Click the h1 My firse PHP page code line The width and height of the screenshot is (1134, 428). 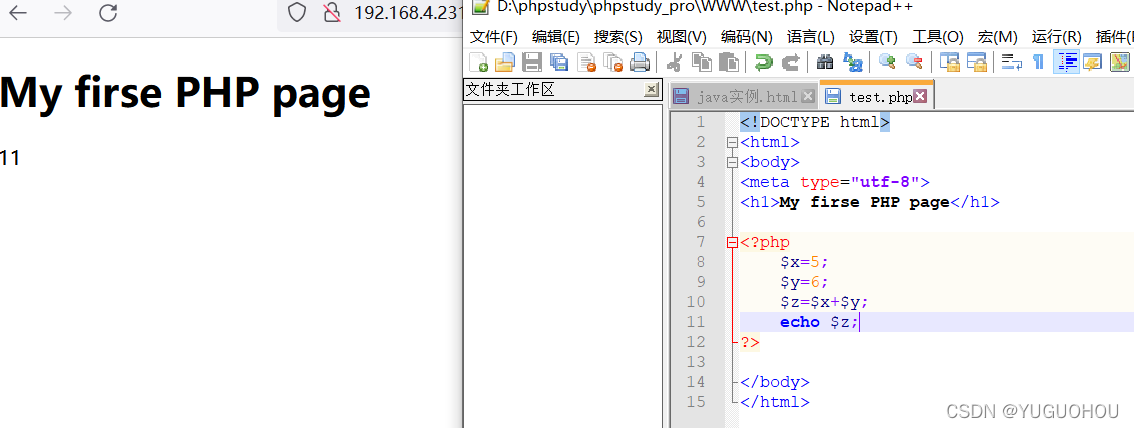(x=869, y=202)
